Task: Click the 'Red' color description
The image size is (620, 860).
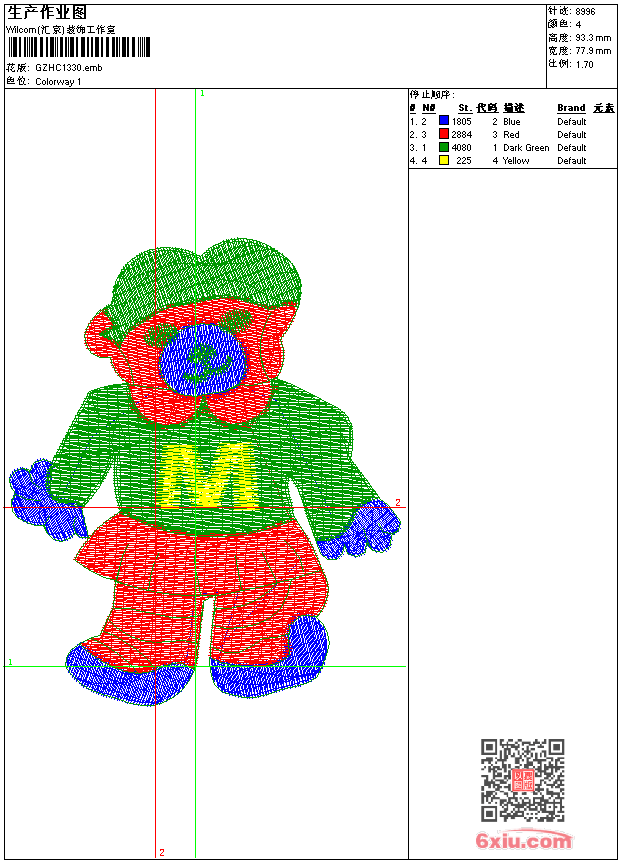Action: [x=511, y=134]
